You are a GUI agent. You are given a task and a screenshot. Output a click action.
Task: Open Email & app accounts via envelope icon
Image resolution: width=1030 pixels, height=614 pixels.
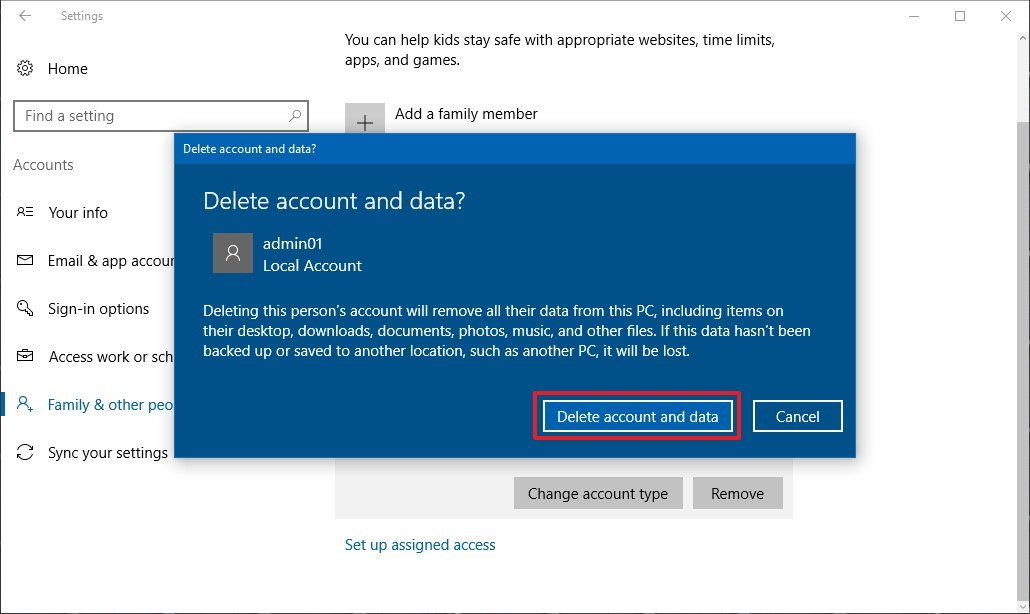point(25,260)
